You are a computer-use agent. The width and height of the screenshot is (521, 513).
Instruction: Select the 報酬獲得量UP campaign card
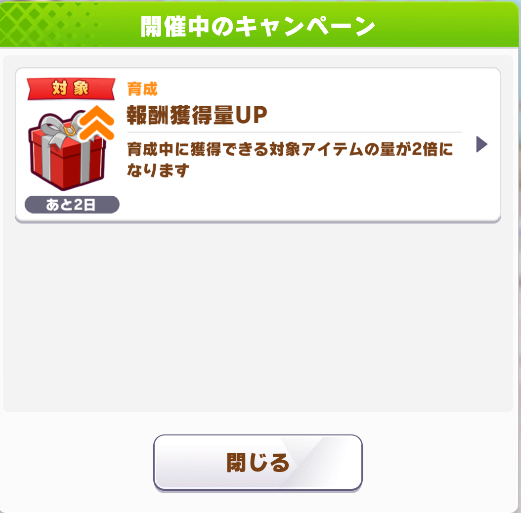click(258, 145)
